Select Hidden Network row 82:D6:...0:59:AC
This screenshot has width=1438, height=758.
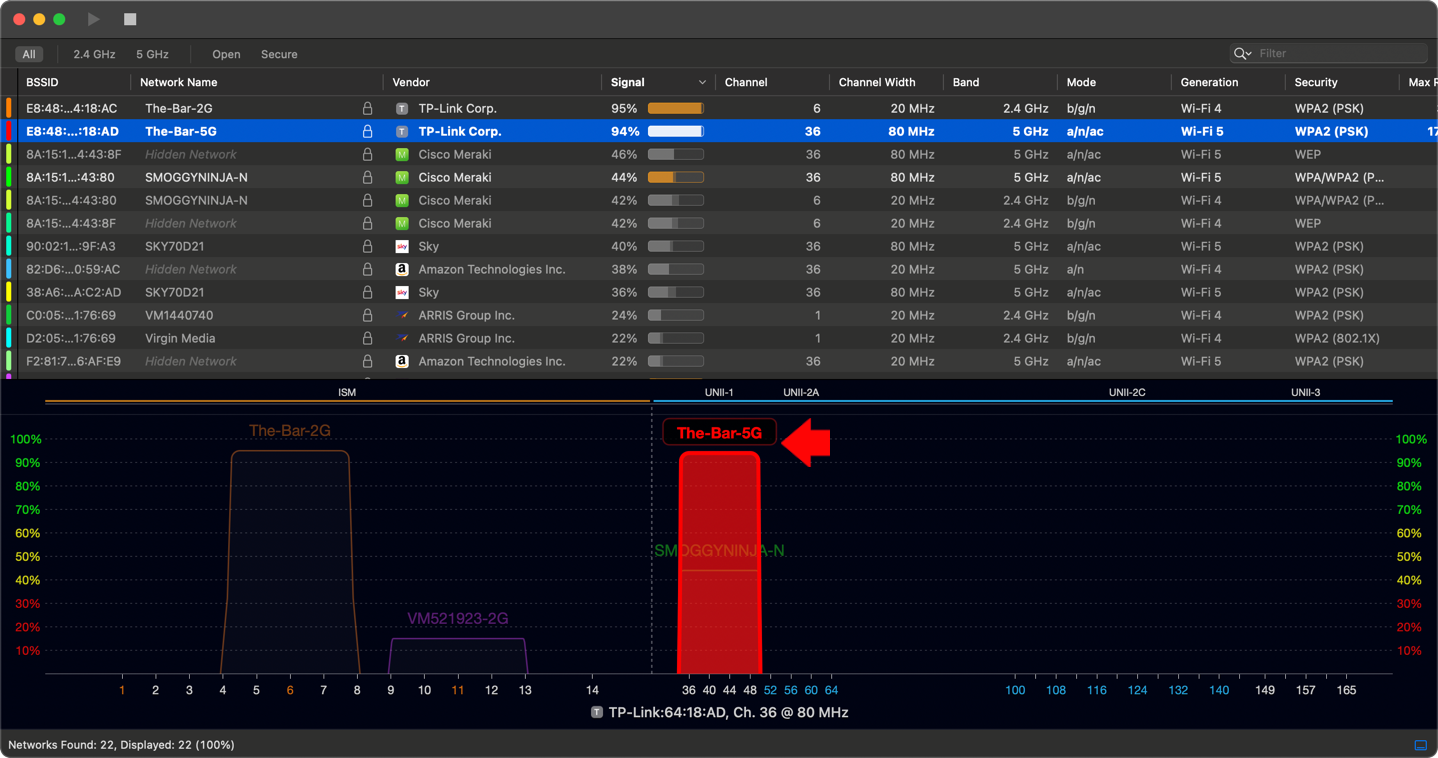click(719, 269)
